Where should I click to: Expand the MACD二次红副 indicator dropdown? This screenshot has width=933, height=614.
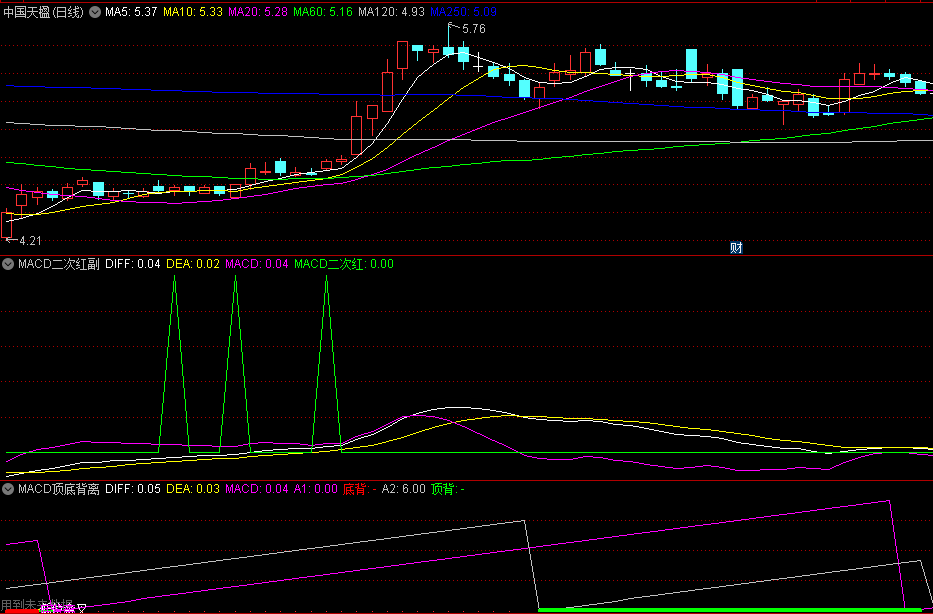click(x=9, y=264)
